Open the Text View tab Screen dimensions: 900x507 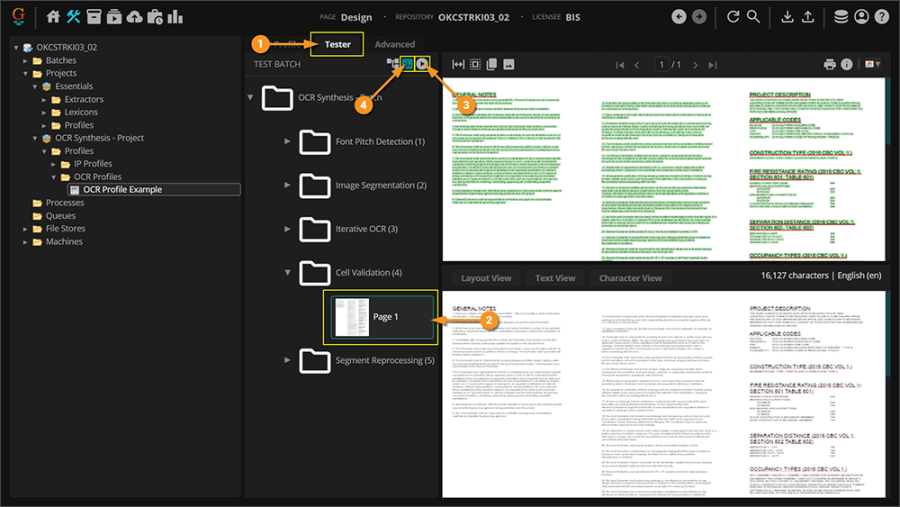click(555, 278)
